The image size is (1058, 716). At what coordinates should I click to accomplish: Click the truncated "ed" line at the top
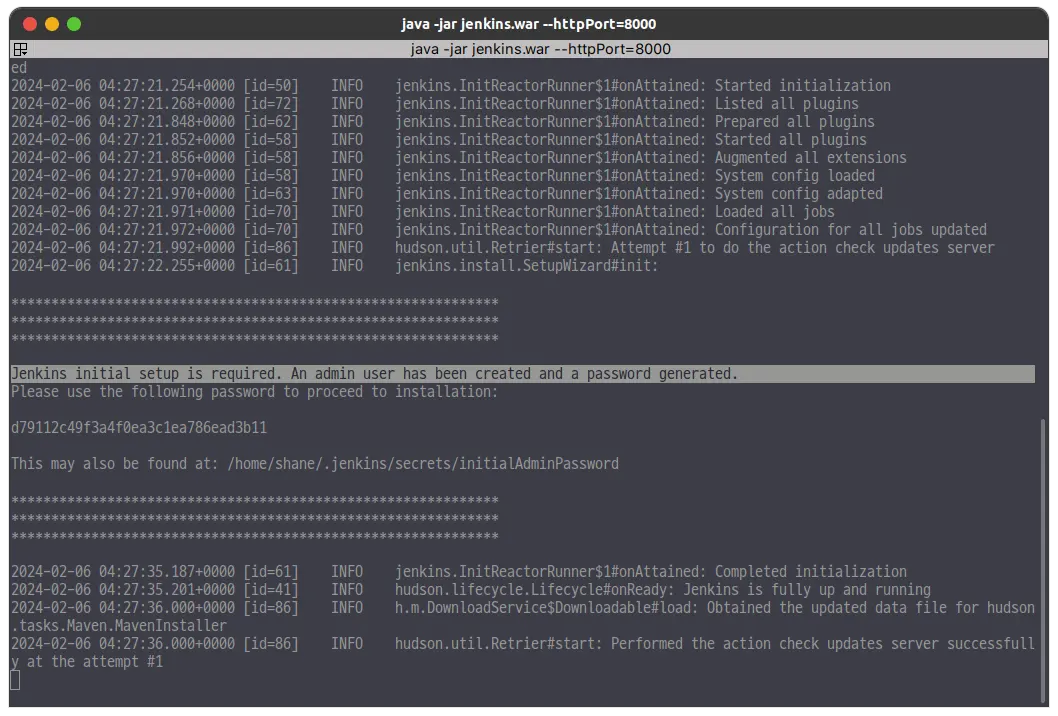point(19,67)
